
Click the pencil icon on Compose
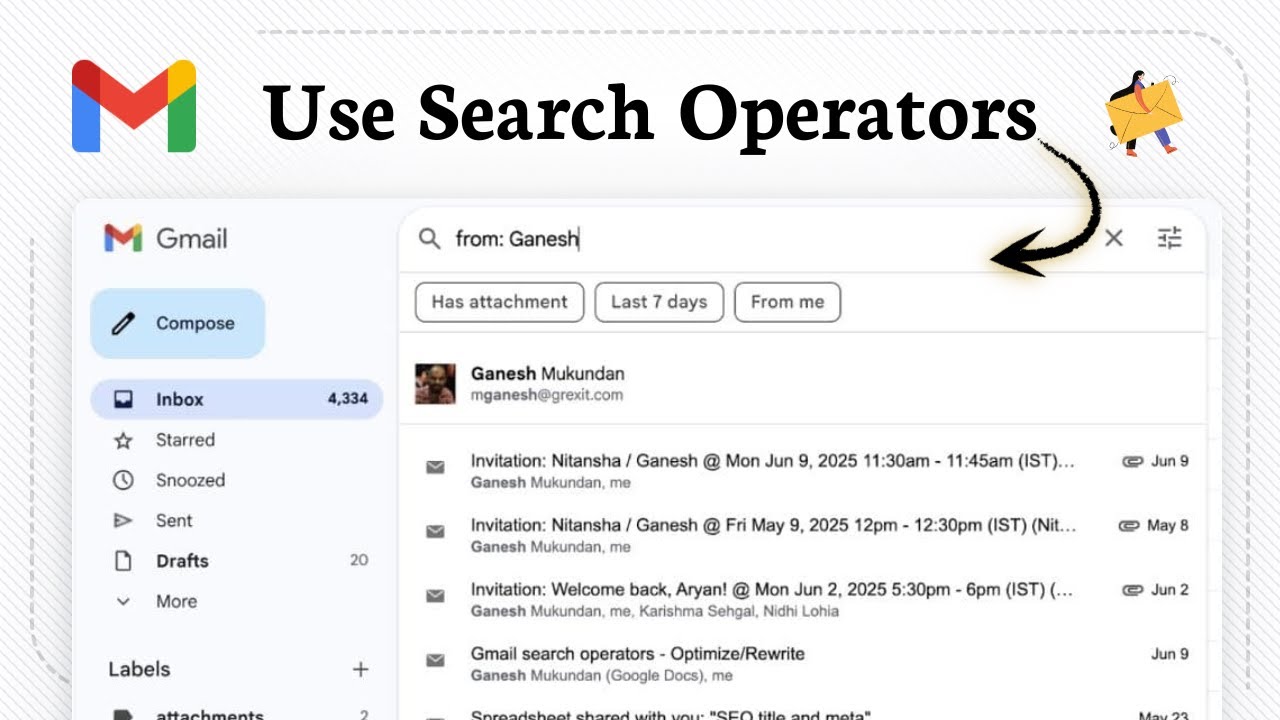[123, 324]
